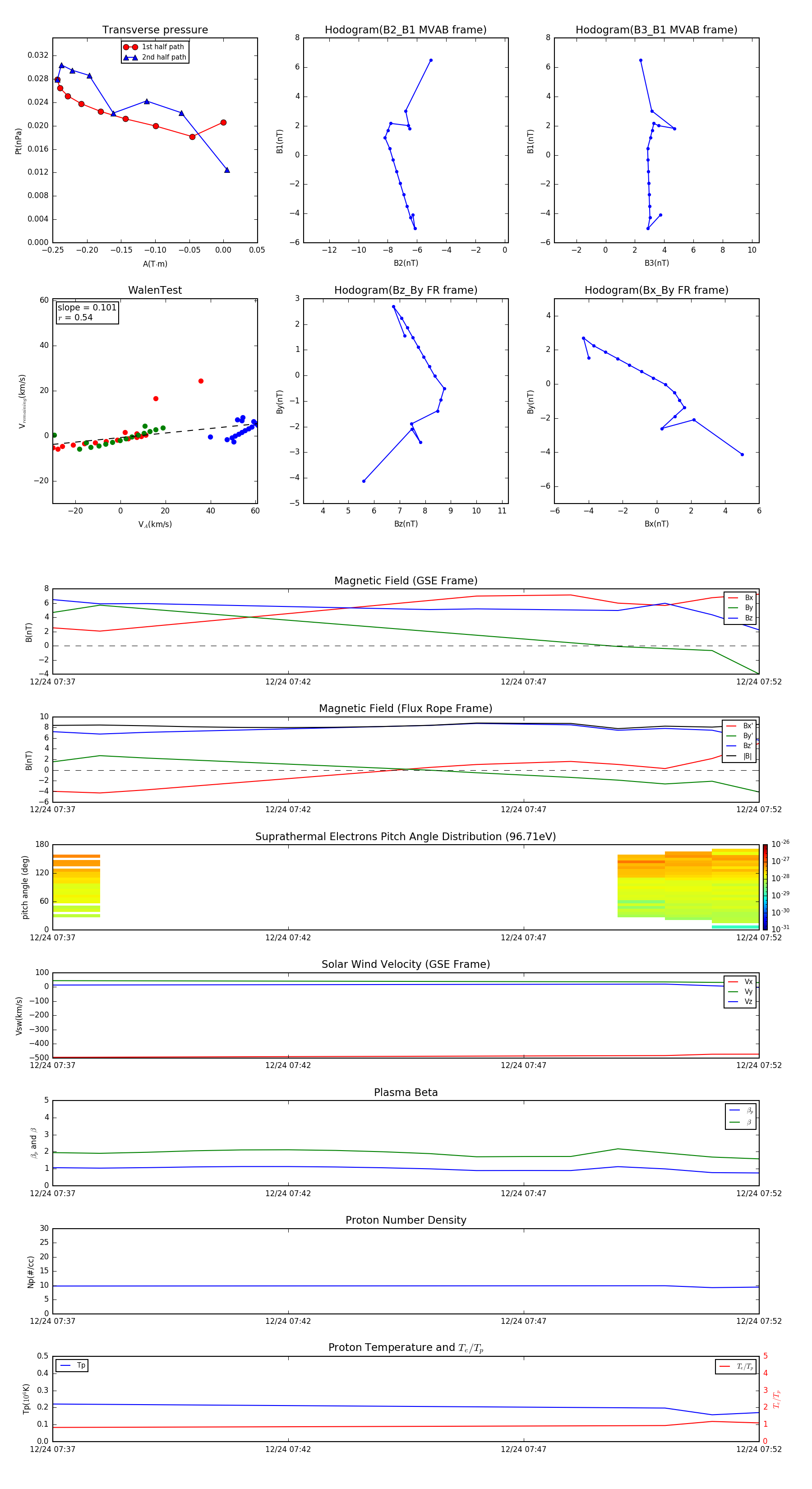Click the rightmost point in Bx_By hodogram

(x=742, y=454)
